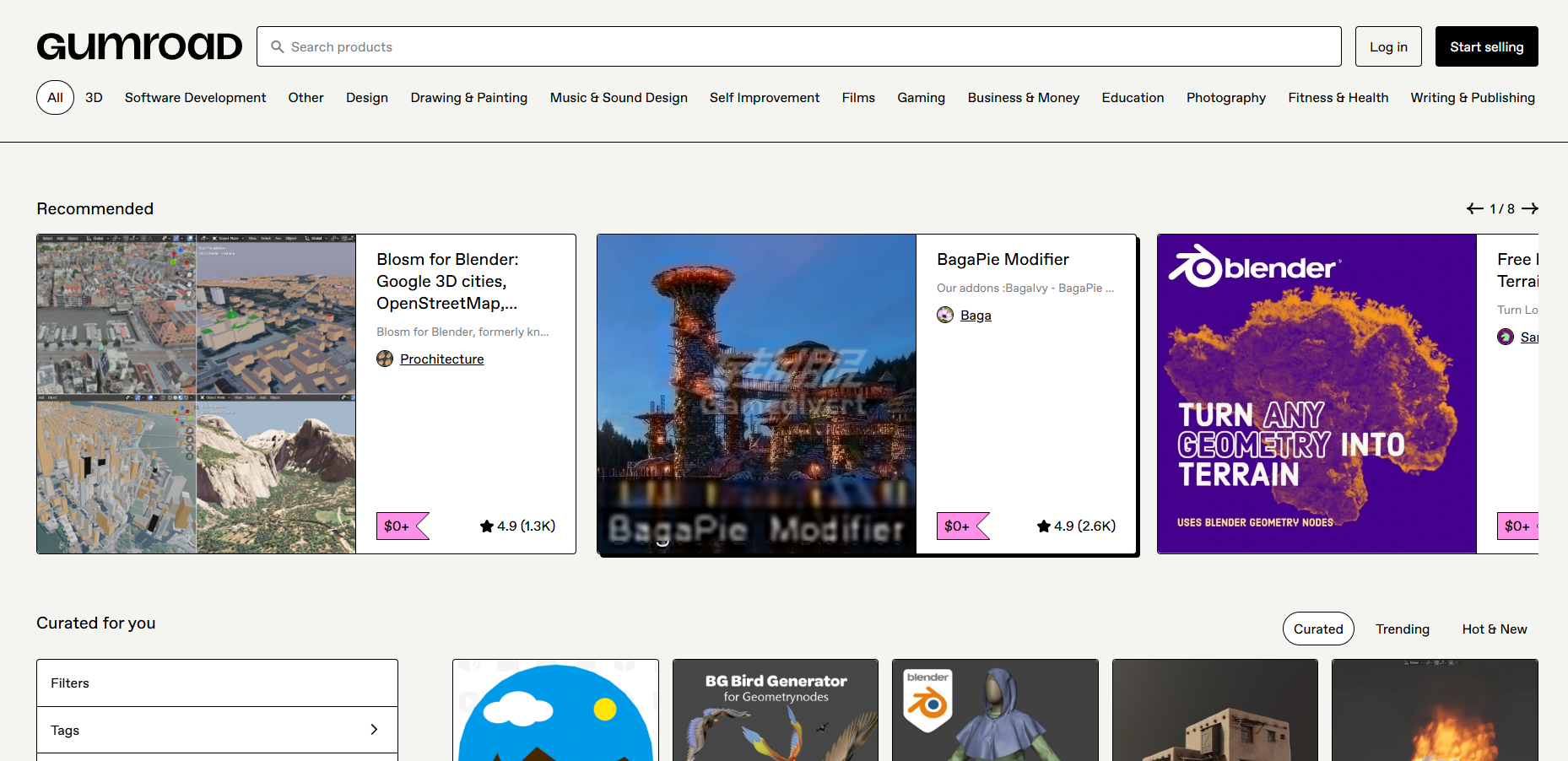Click the Start selling button
Screen dimensions: 1568x761
(x=1486, y=46)
